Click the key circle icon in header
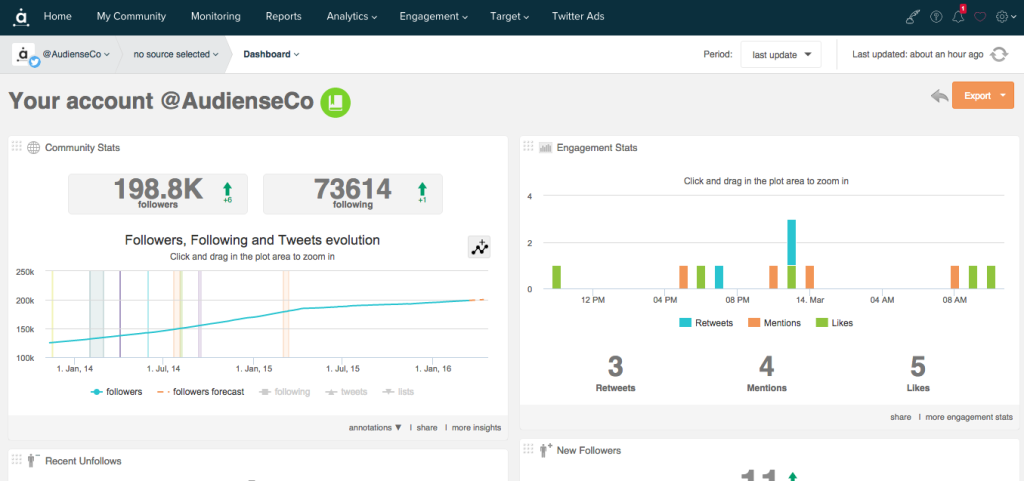The width and height of the screenshot is (1024, 481). click(936, 18)
